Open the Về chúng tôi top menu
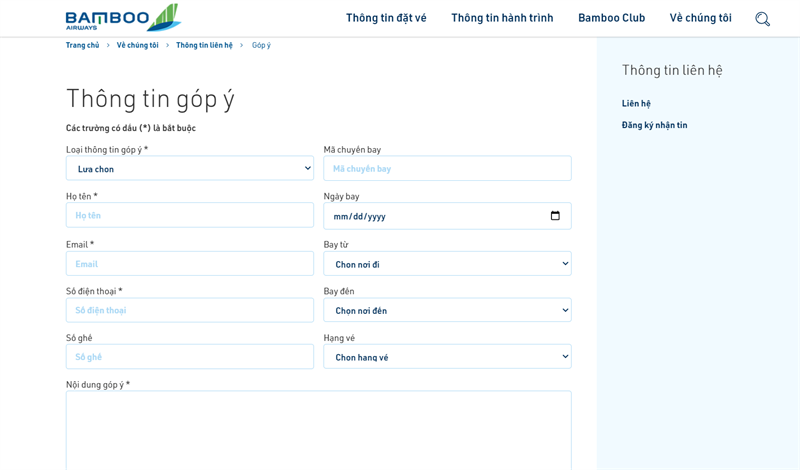This screenshot has width=800, height=470. coord(701,18)
